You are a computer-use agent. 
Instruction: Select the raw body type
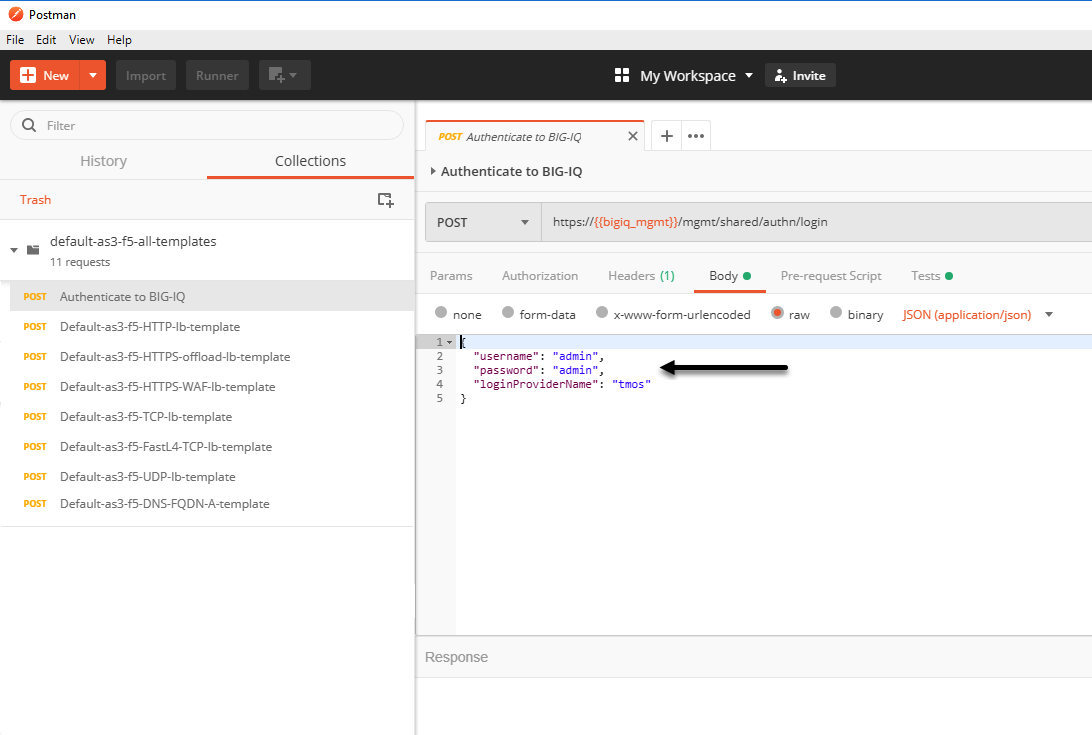tap(777, 313)
